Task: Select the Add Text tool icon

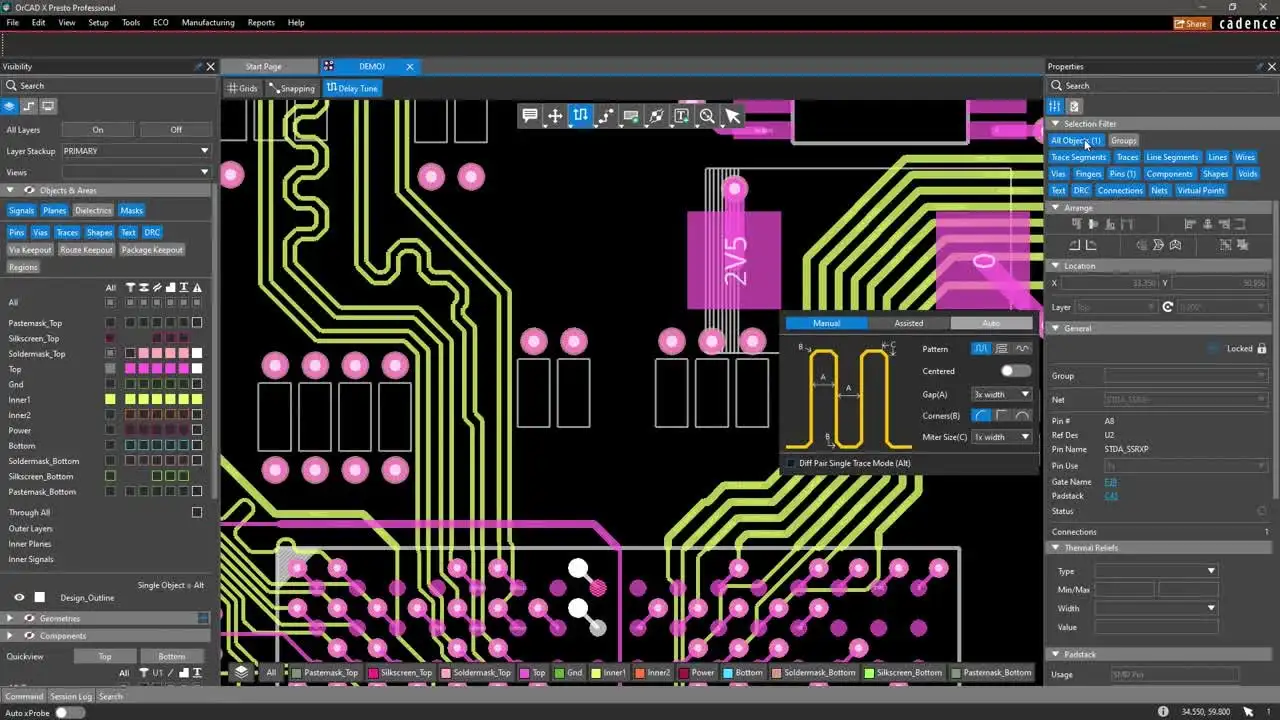Action: (x=681, y=116)
